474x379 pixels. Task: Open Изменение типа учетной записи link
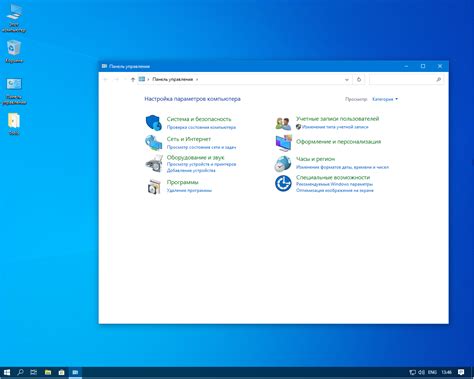(x=335, y=127)
